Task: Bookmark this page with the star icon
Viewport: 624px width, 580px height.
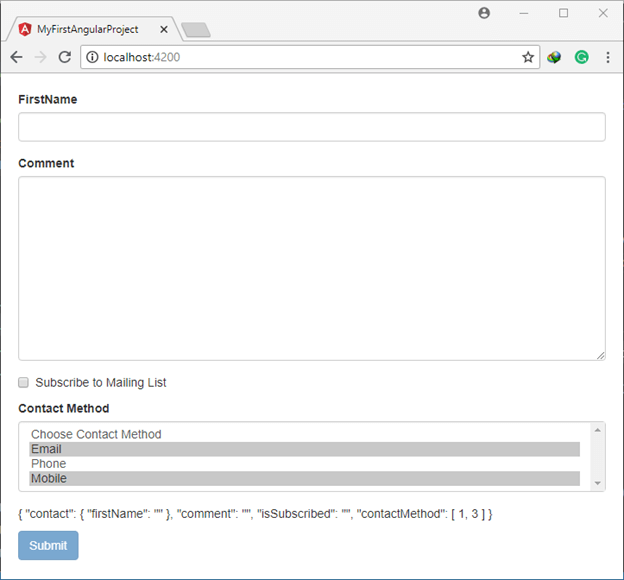Action: pos(528,57)
